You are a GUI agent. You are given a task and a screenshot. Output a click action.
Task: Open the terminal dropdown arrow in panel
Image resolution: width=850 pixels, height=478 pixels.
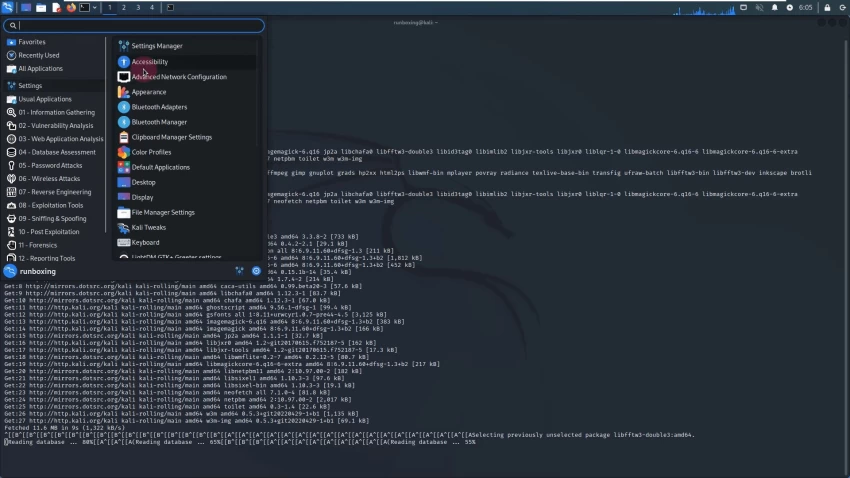click(x=95, y=8)
